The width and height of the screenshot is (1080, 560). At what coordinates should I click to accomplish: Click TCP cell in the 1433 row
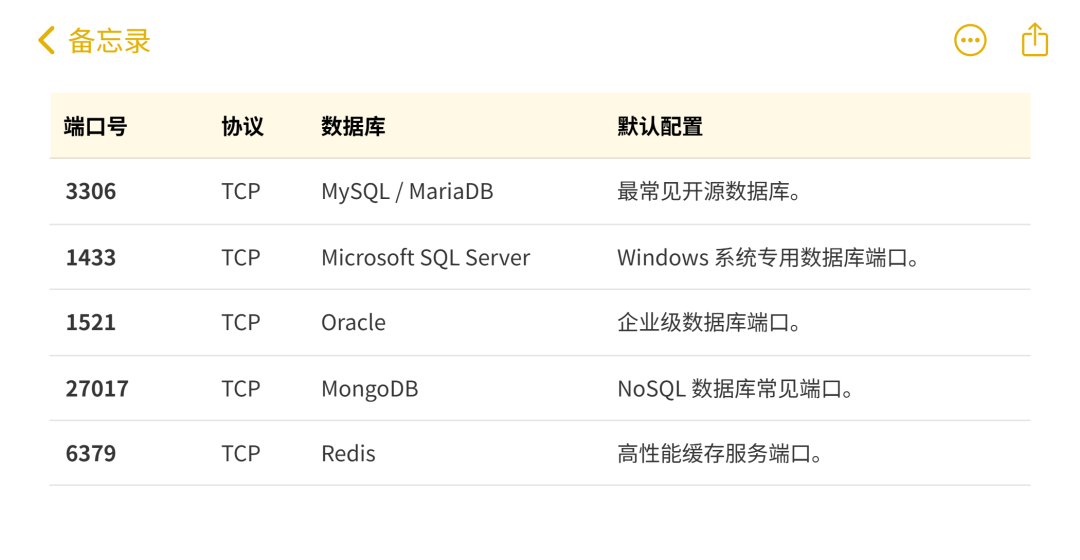pyautogui.click(x=241, y=258)
